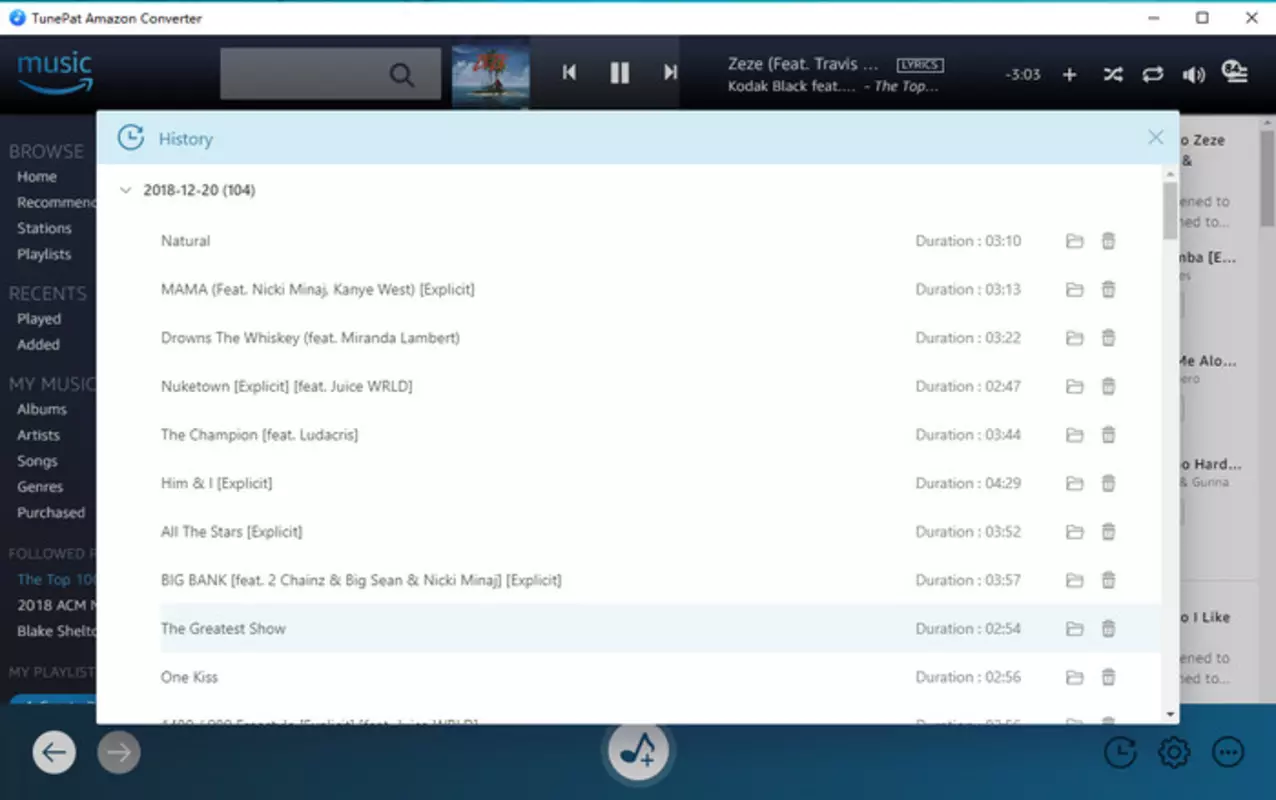The height and width of the screenshot is (800, 1276).
Task: Click the History scrollbar down arrow
Action: (1171, 715)
